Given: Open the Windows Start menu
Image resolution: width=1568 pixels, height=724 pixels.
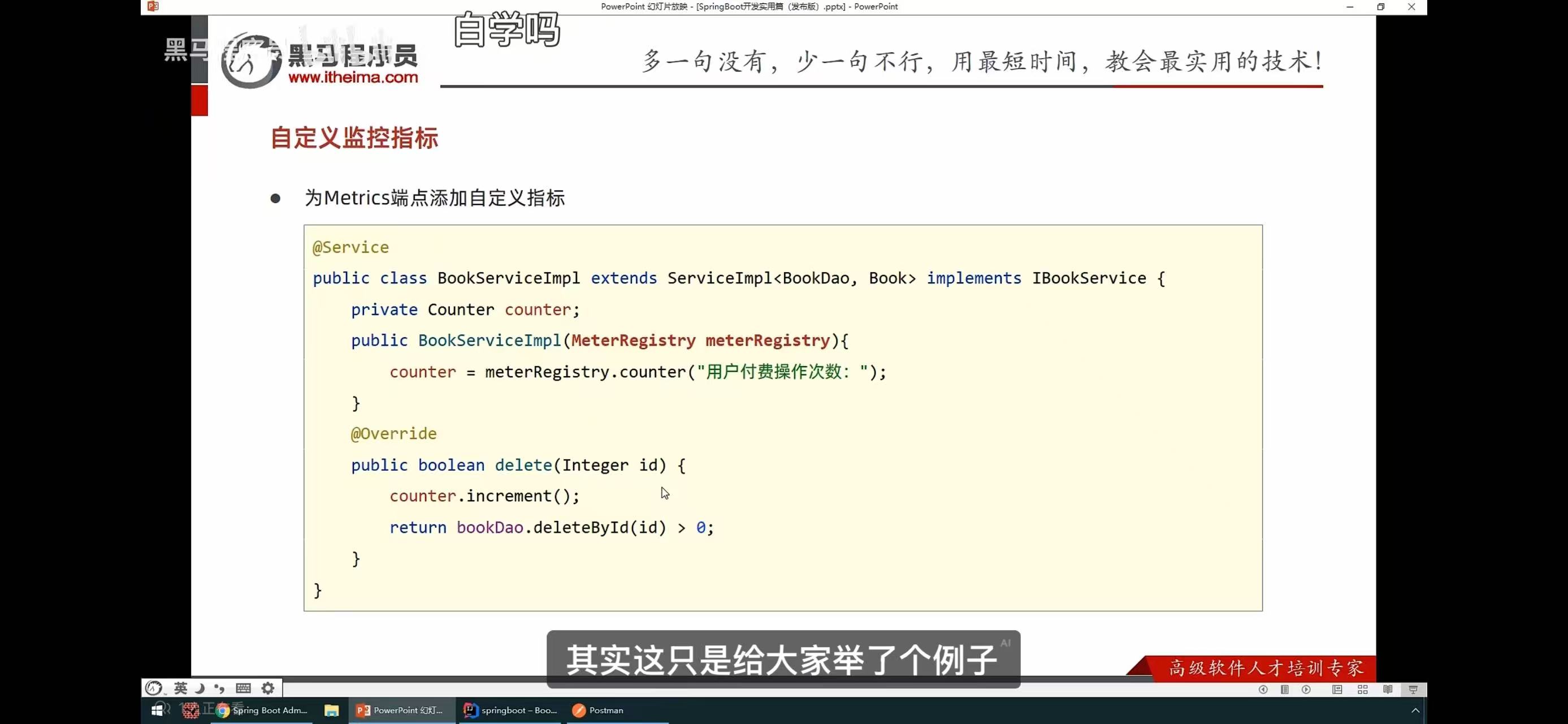Looking at the screenshot, I should coord(157,710).
